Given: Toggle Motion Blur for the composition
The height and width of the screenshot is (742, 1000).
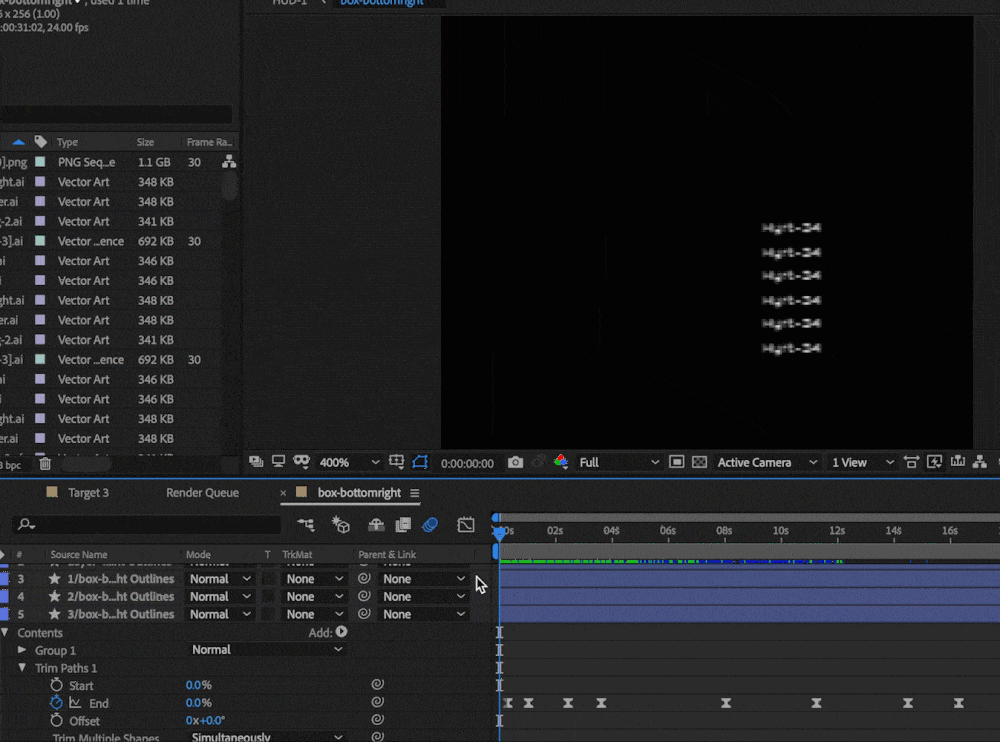Looking at the screenshot, I should click(x=430, y=525).
